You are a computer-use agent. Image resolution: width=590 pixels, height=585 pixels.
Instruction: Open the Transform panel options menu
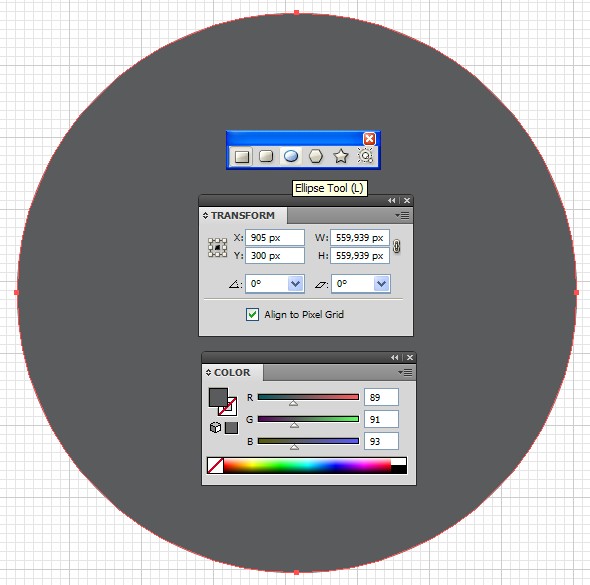(403, 216)
